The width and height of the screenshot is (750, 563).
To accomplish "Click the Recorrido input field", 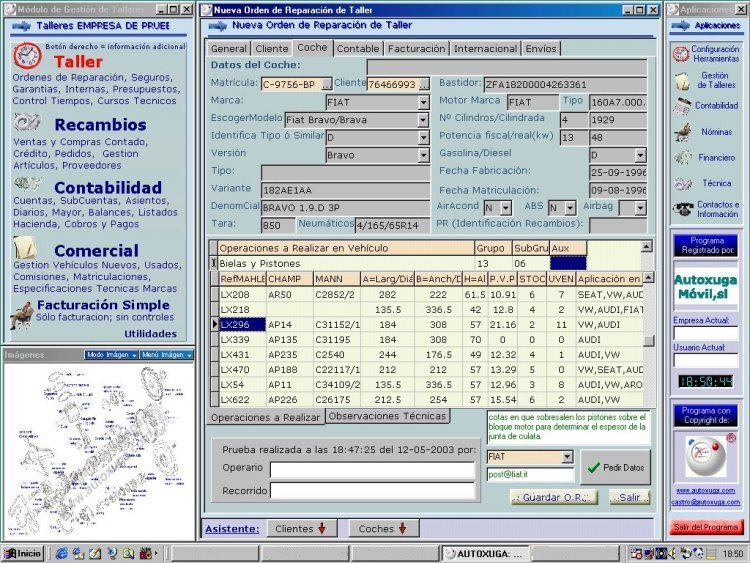I will tap(373, 491).
